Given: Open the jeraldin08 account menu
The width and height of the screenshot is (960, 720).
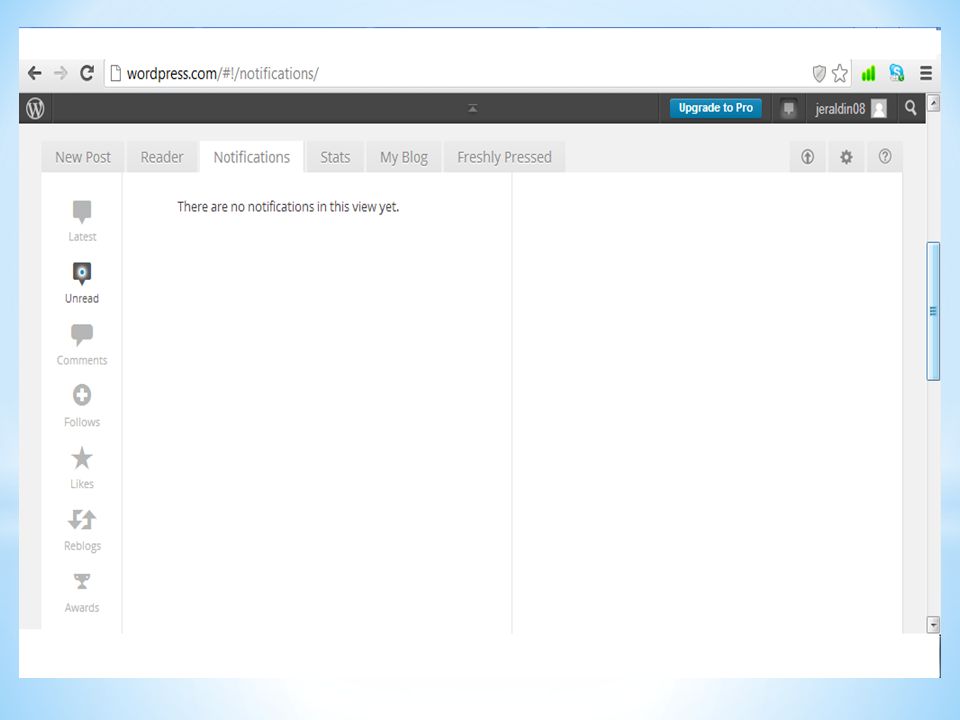Looking at the screenshot, I should point(850,108).
